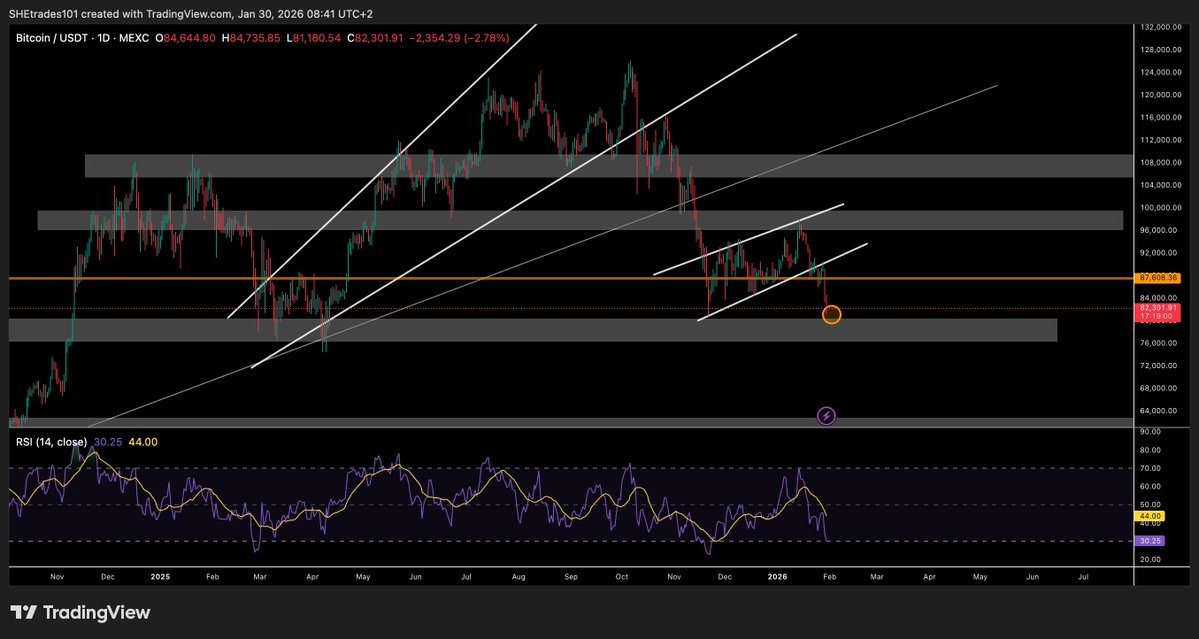The image size is (1199, 639).
Task: Click the low value L81,180.54
Action: click(316, 36)
